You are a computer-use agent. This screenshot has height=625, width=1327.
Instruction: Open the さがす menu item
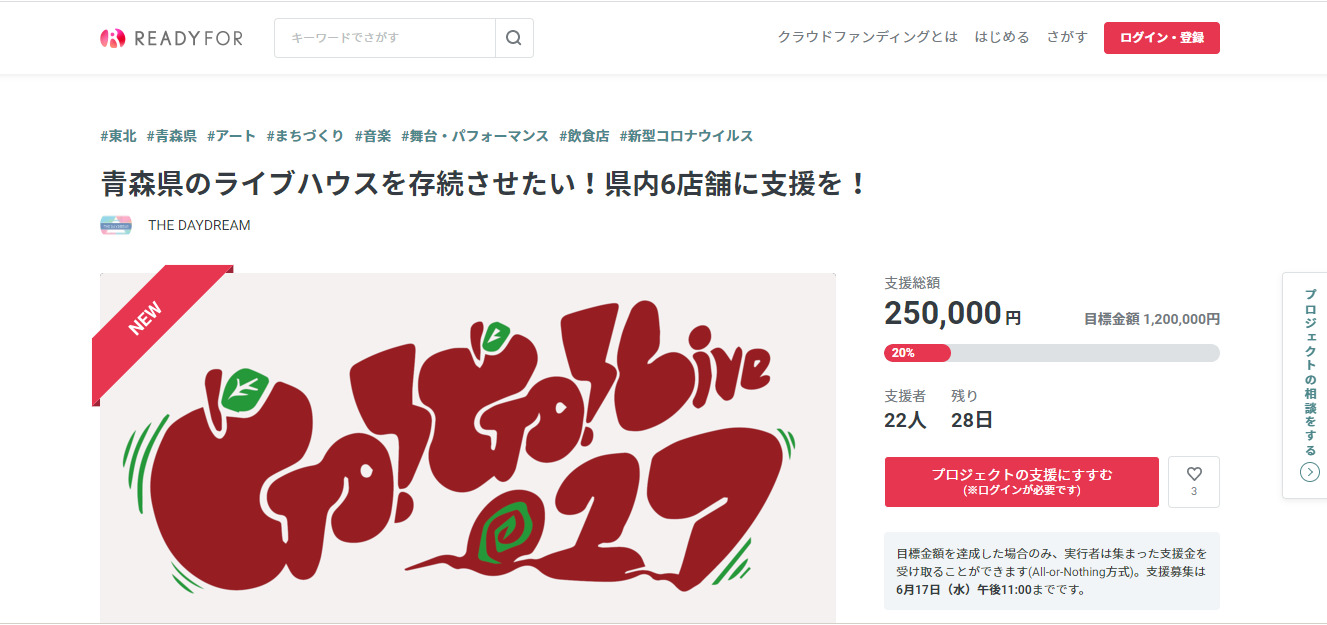(1067, 37)
